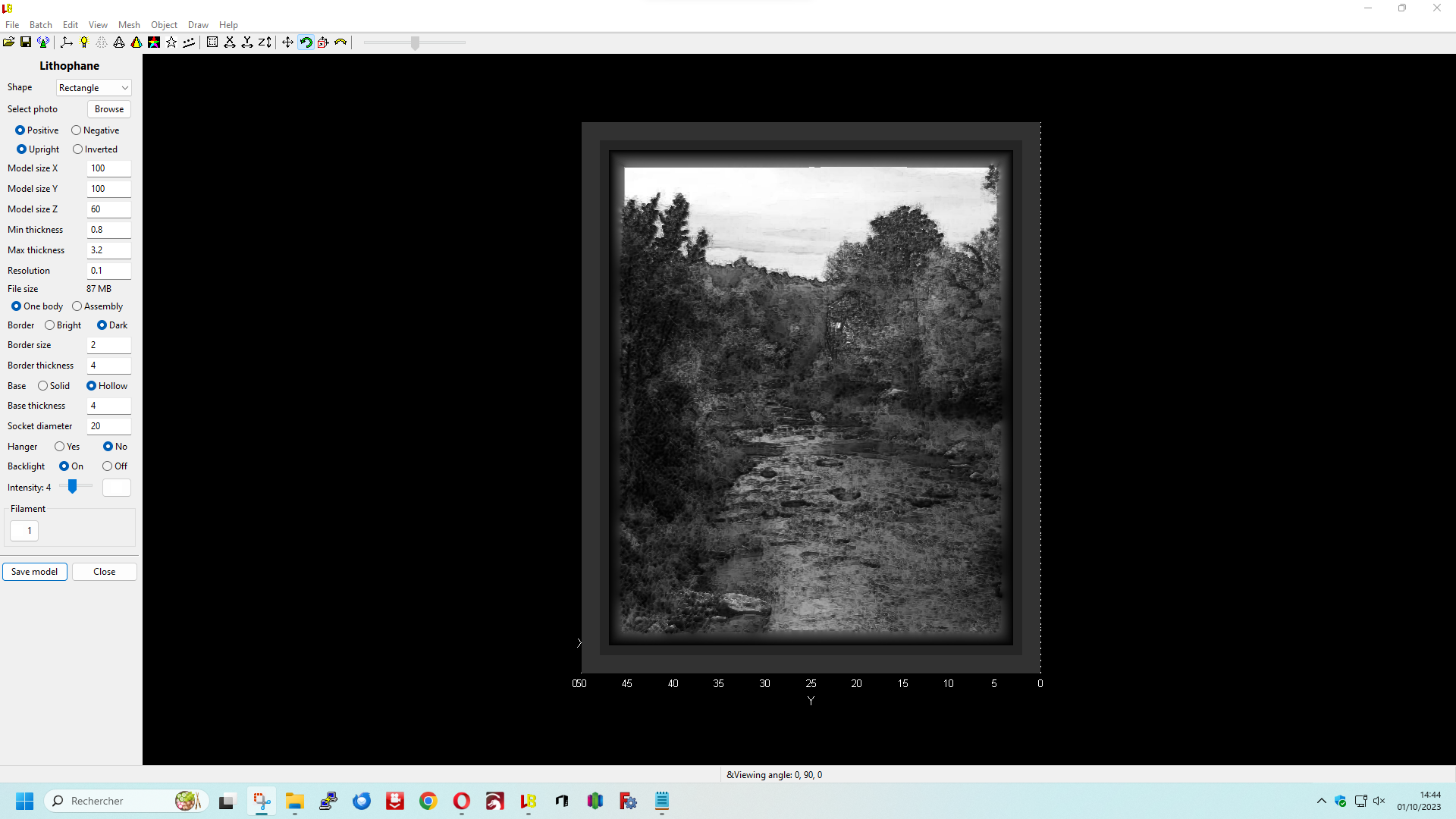1456x819 pixels.
Task: Click the XYZ axes display icon
Action: tap(67, 42)
